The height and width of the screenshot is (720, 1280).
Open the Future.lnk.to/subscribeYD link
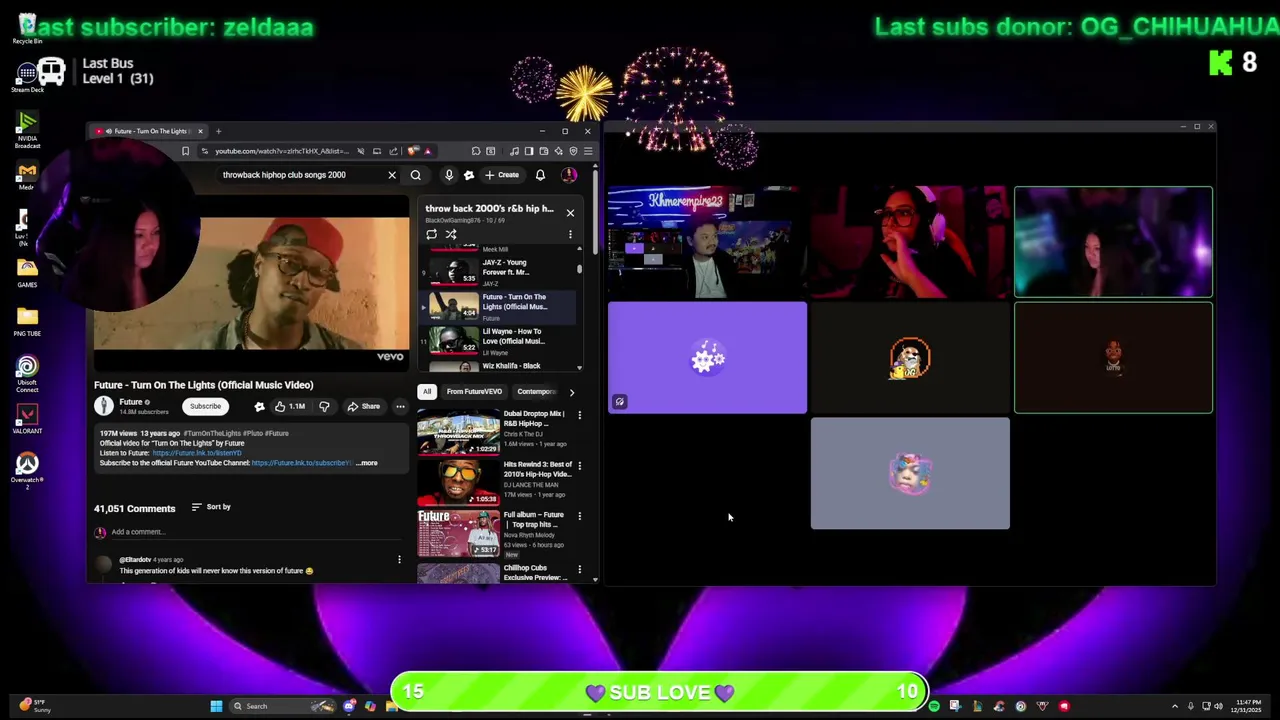point(301,463)
